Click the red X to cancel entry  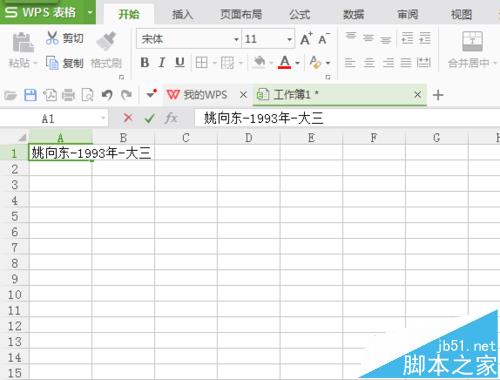tap(128, 118)
